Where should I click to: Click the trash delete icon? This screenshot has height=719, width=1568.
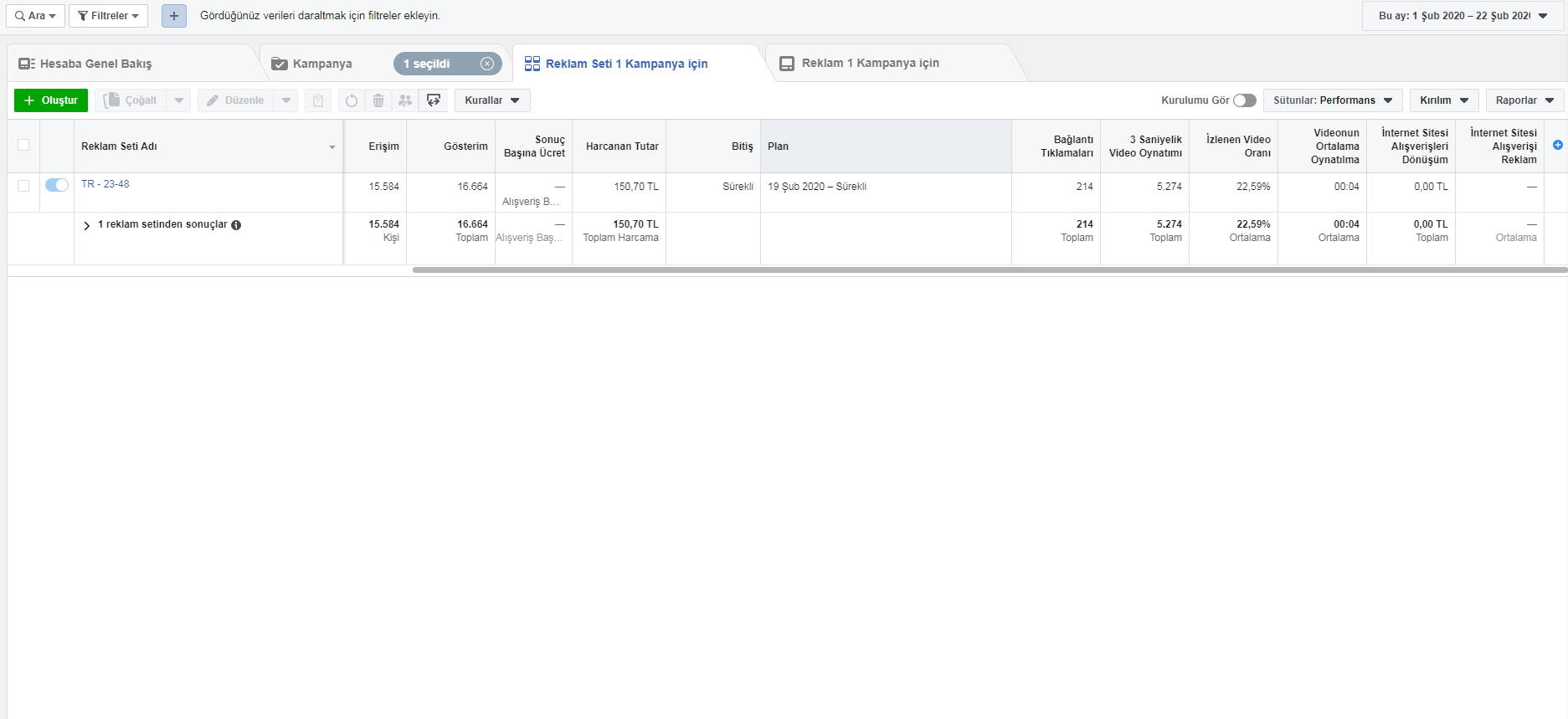378,100
